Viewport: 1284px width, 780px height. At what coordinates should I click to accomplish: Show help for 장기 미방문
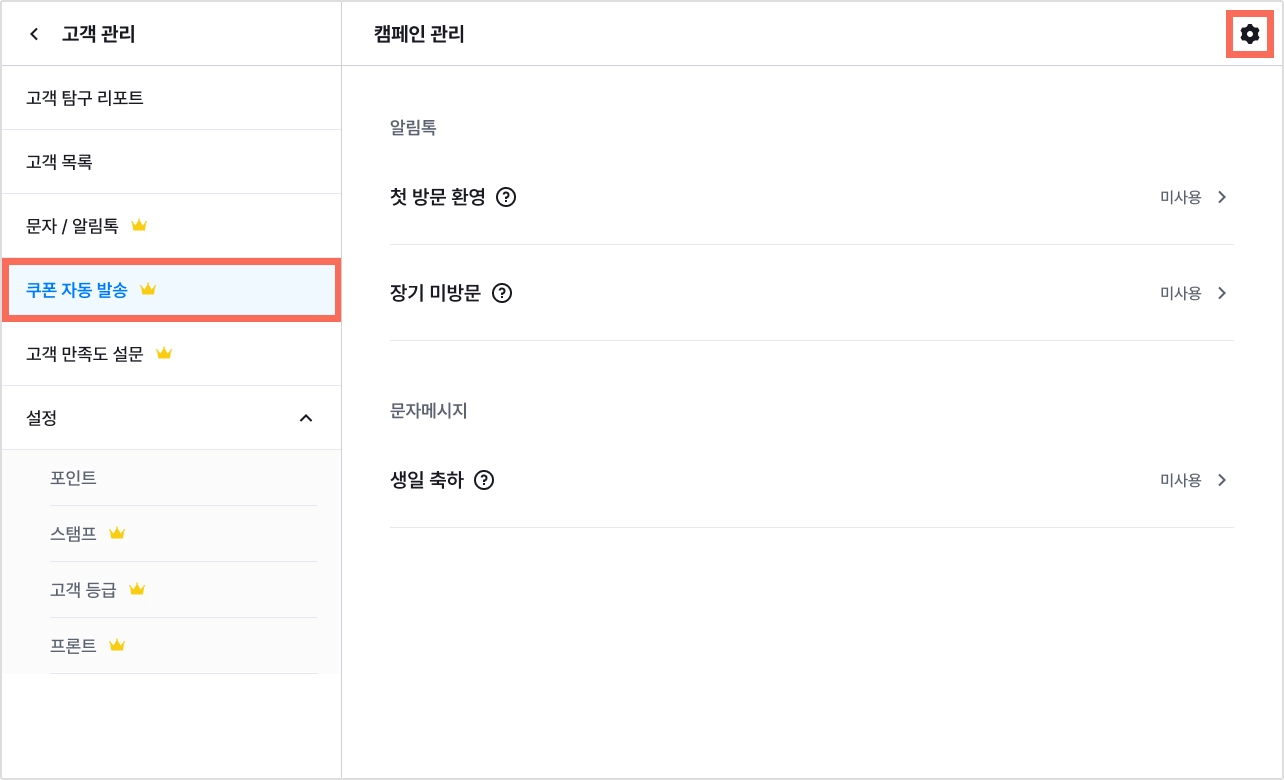[x=502, y=293]
